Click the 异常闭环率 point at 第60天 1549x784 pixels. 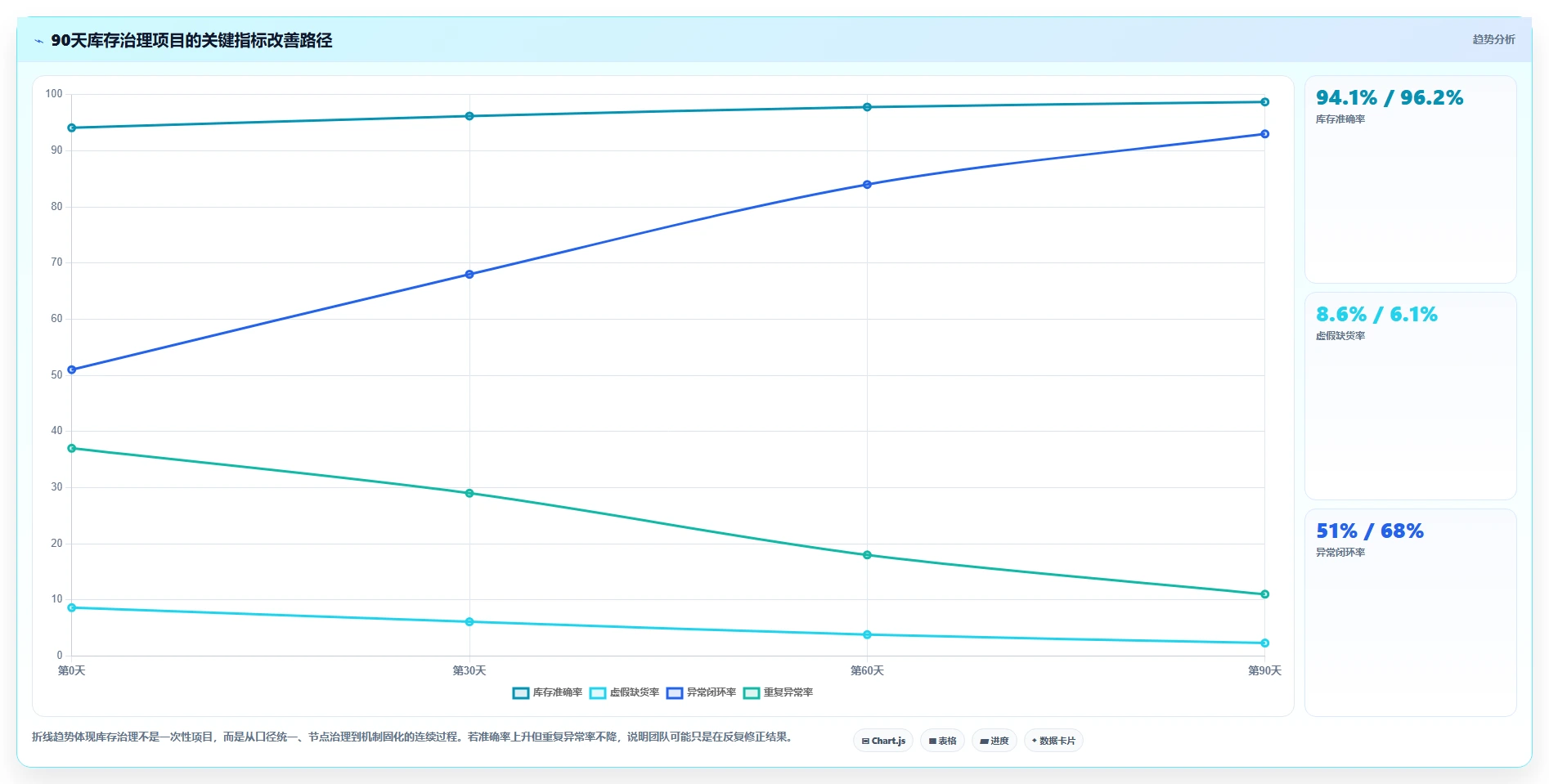click(x=867, y=185)
